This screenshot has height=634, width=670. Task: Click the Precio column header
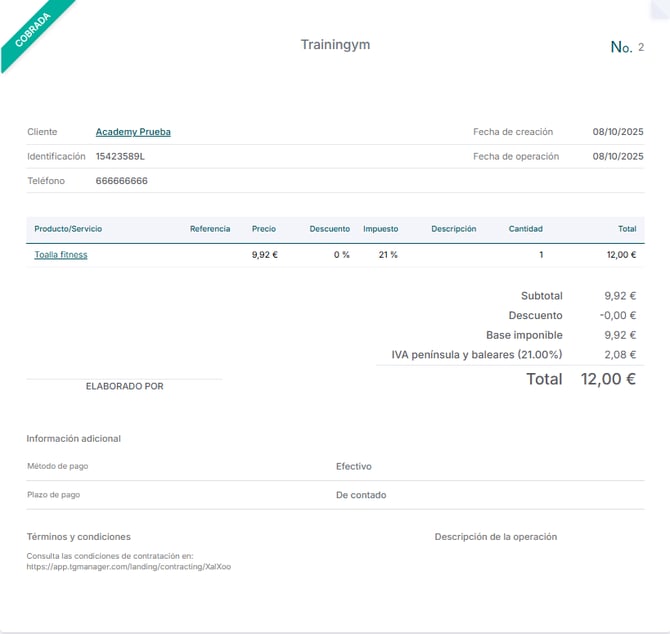[264, 229]
